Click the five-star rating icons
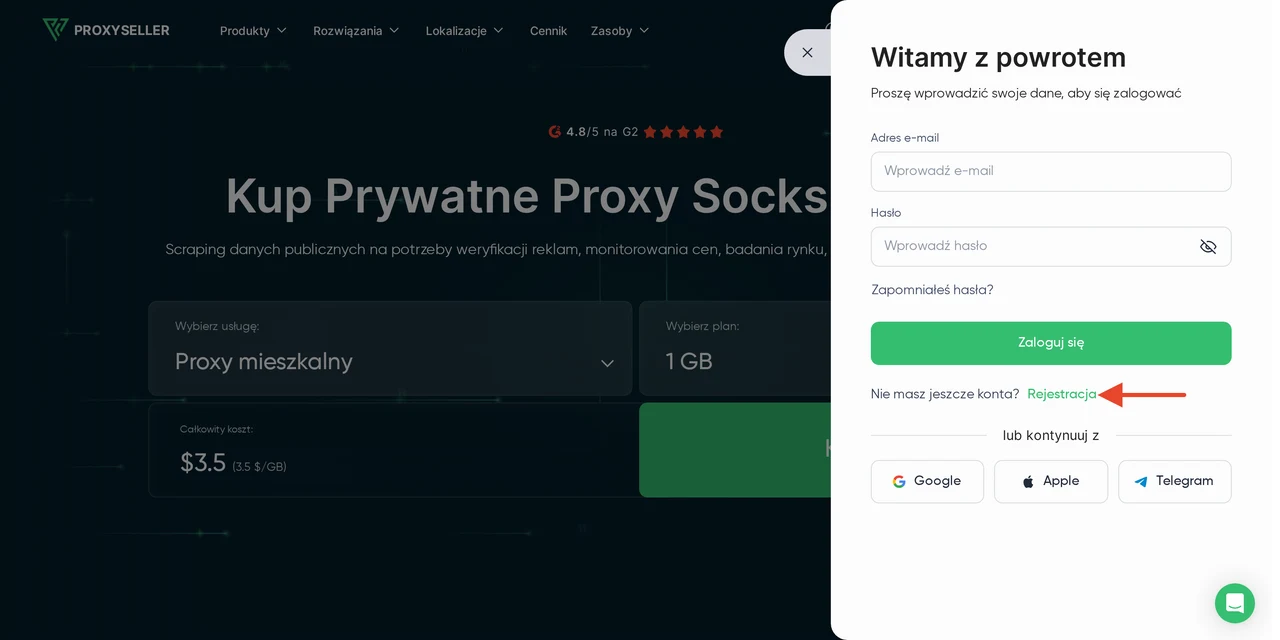The image size is (1280, 640). [683, 132]
